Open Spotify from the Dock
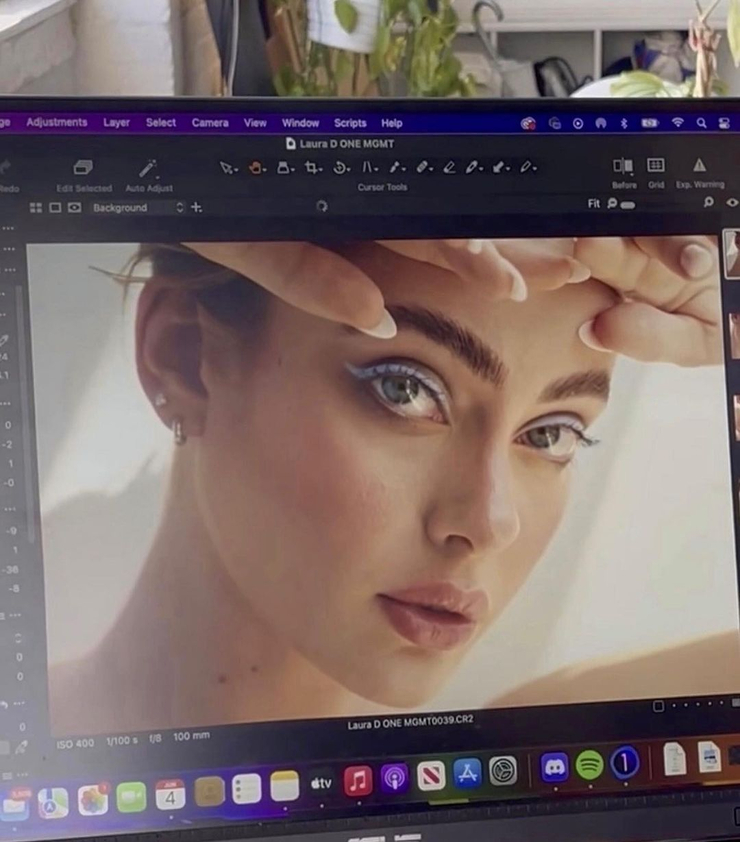Viewport: 740px width, 842px height. tap(589, 765)
